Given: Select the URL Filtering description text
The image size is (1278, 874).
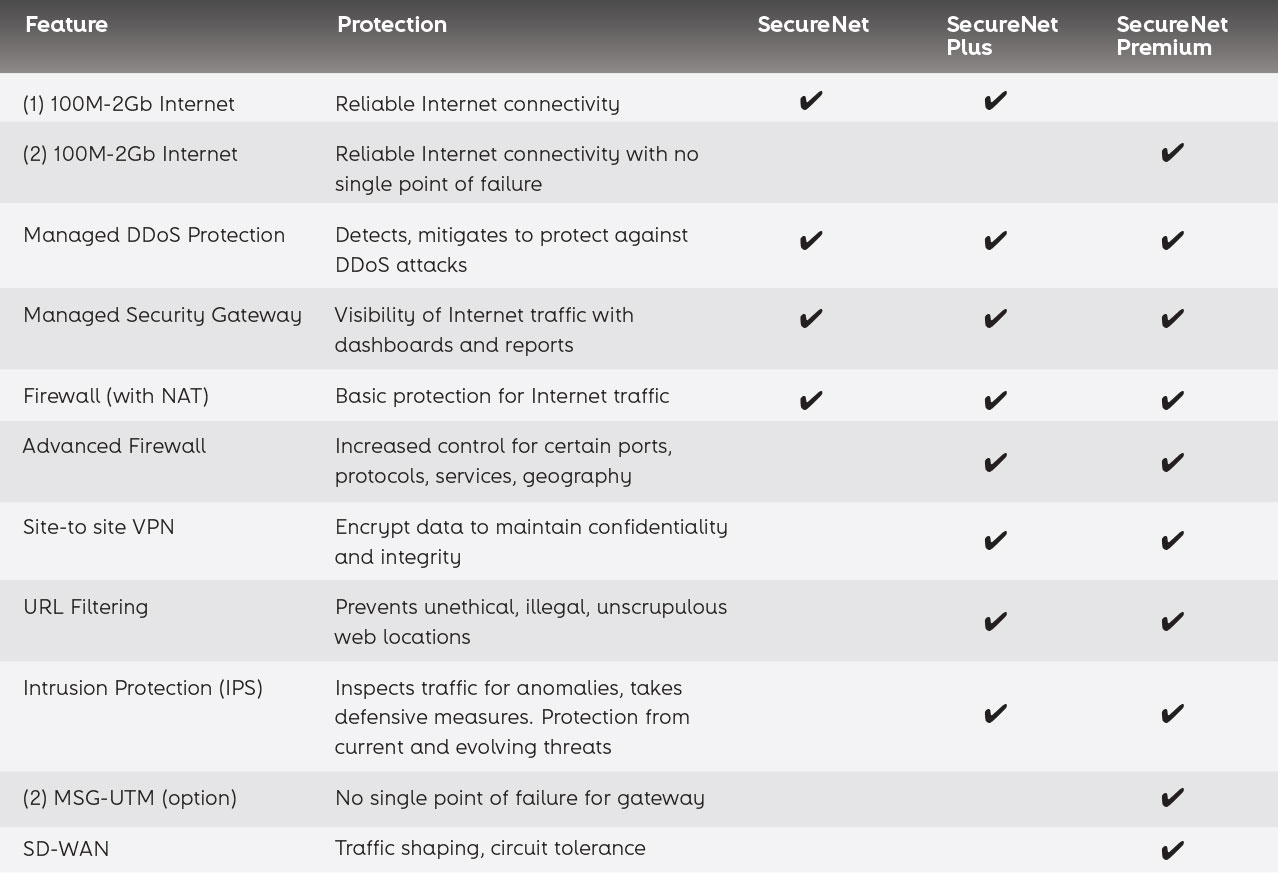Looking at the screenshot, I should pyautogui.click(x=531, y=621).
